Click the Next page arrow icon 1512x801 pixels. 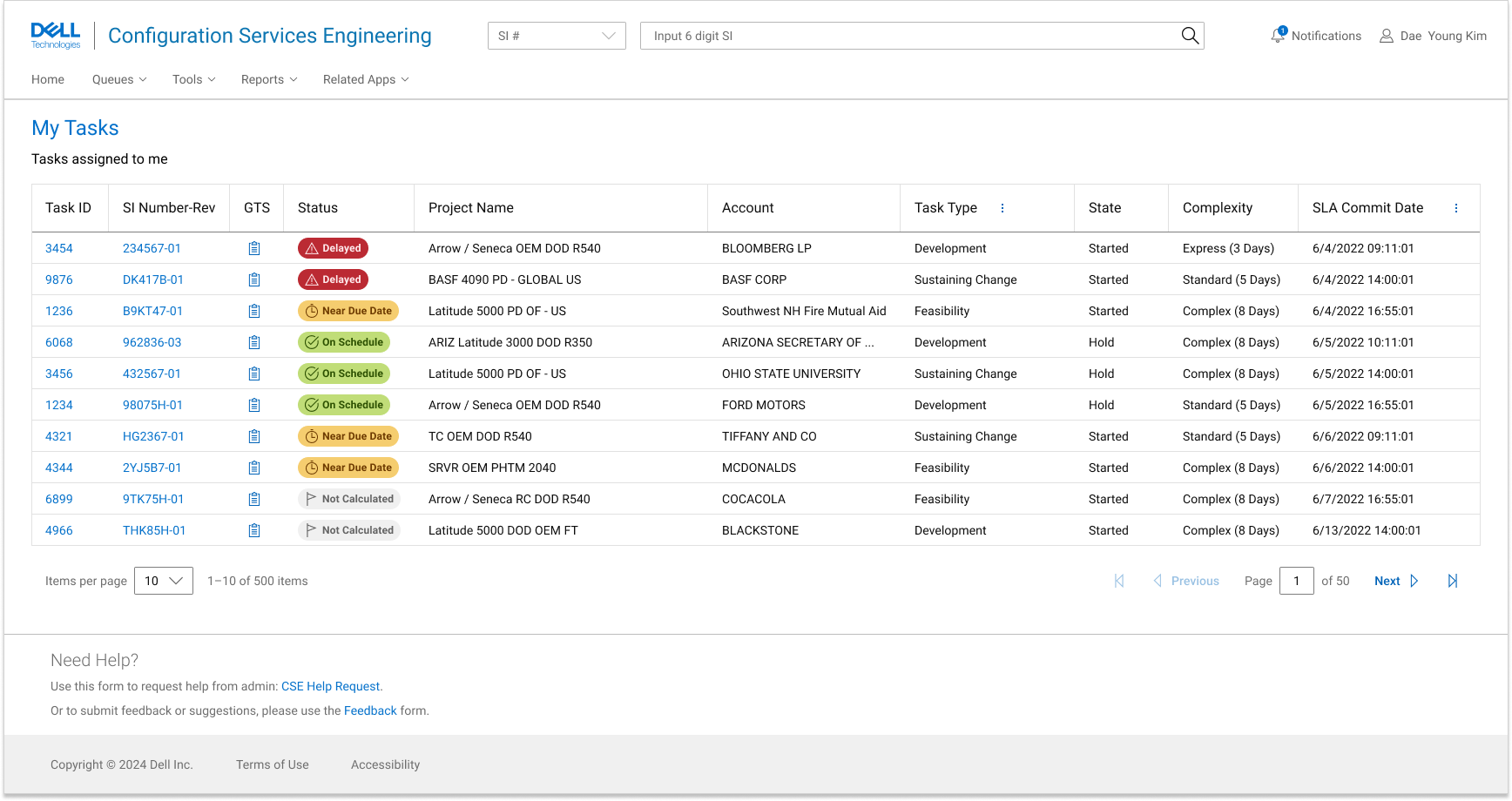tap(1414, 581)
